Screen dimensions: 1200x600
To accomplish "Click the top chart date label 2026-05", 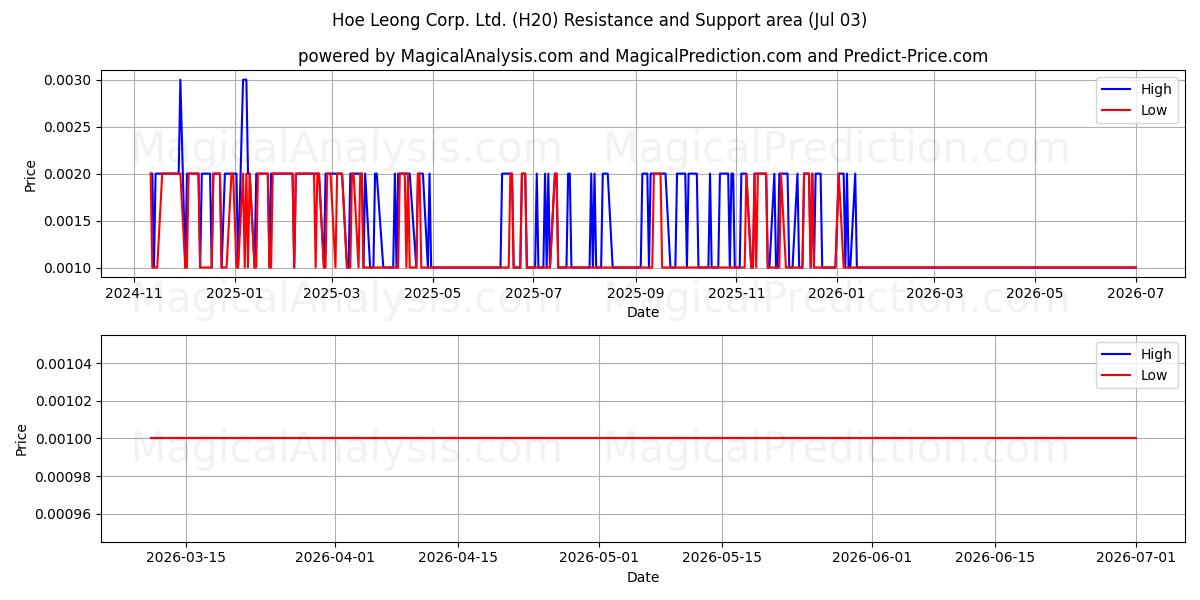I will tap(1034, 293).
